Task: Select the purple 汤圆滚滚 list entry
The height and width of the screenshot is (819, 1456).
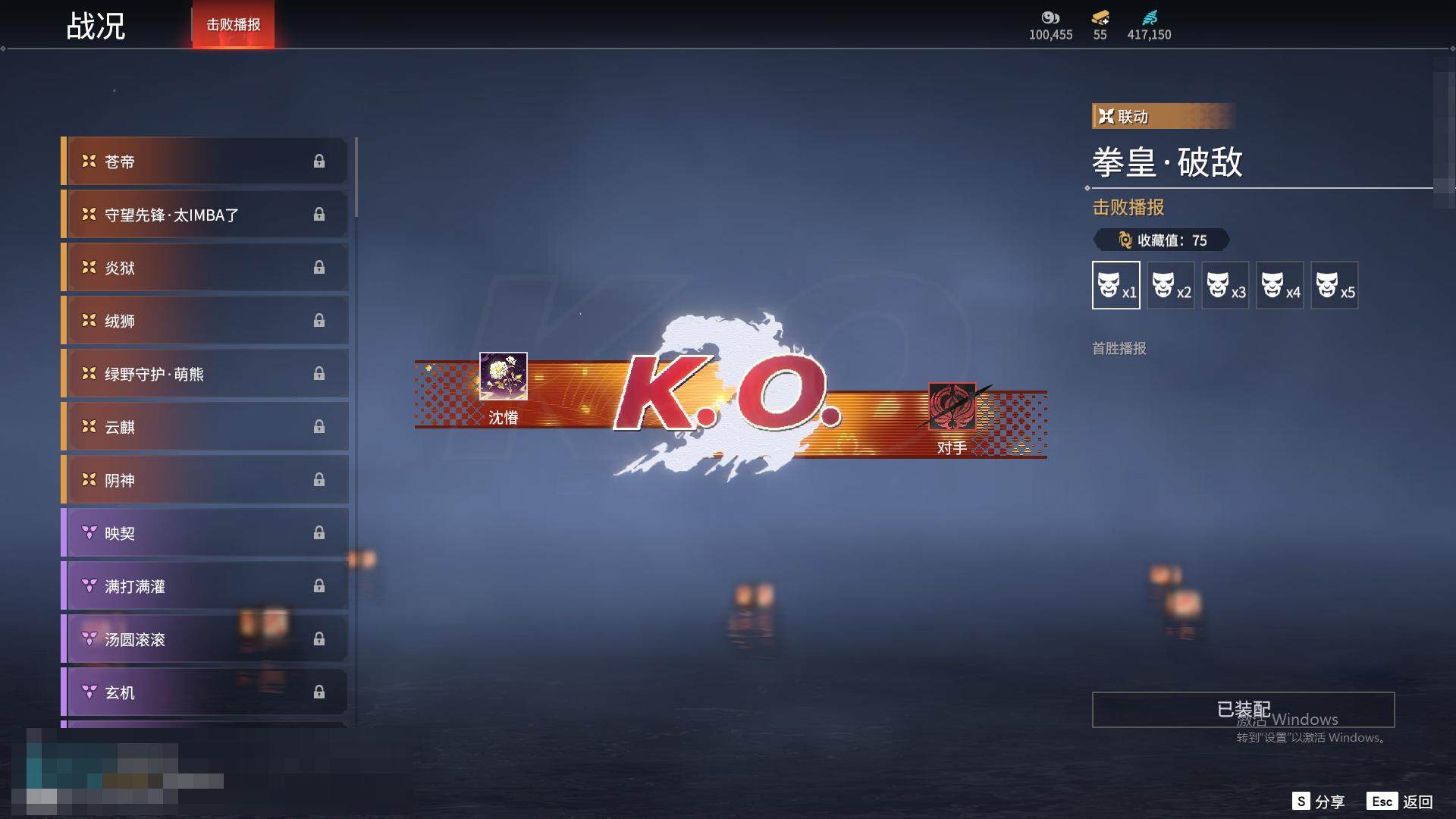Action: (205, 639)
